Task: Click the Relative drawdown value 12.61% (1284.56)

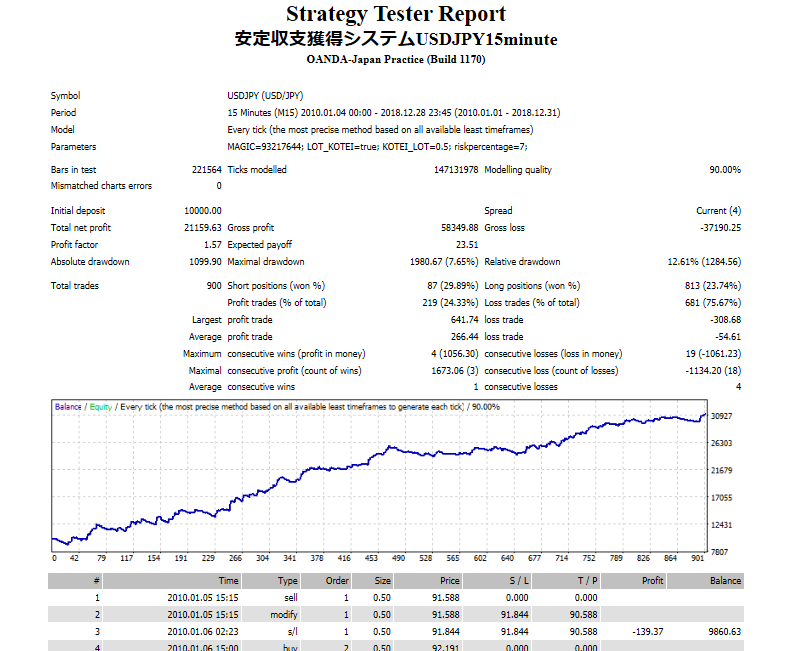Action: (704, 261)
